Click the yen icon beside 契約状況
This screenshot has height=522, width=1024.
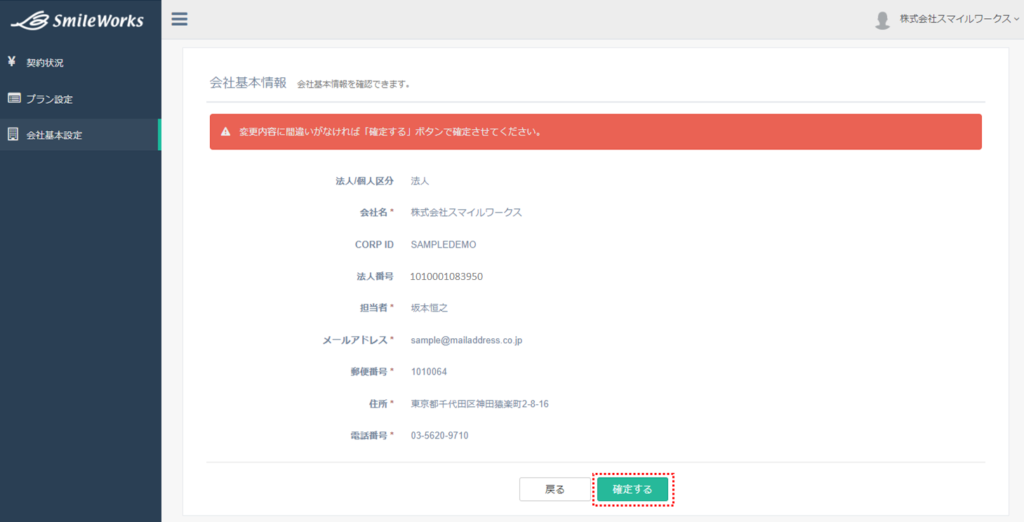point(11,62)
